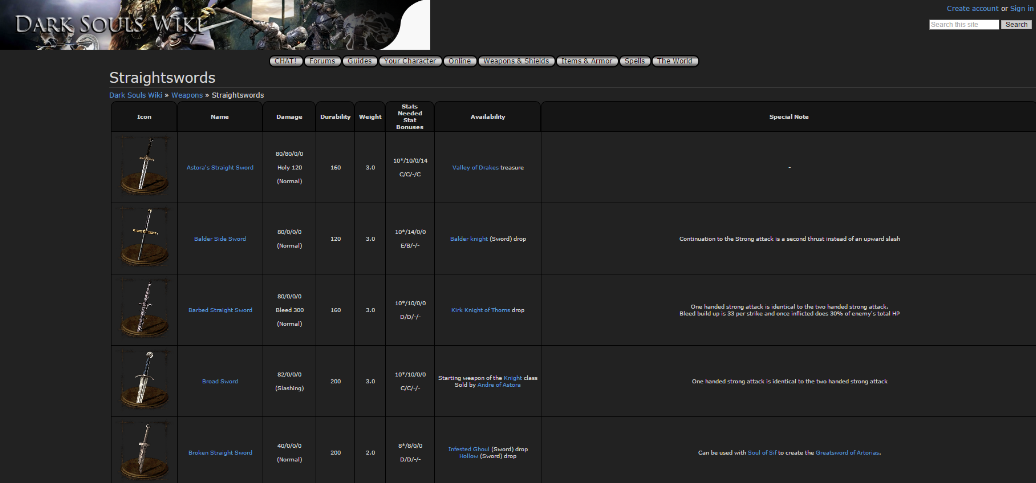The width and height of the screenshot is (1036, 483).
Task: Open the Items & Armor menu
Action: click(587, 61)
